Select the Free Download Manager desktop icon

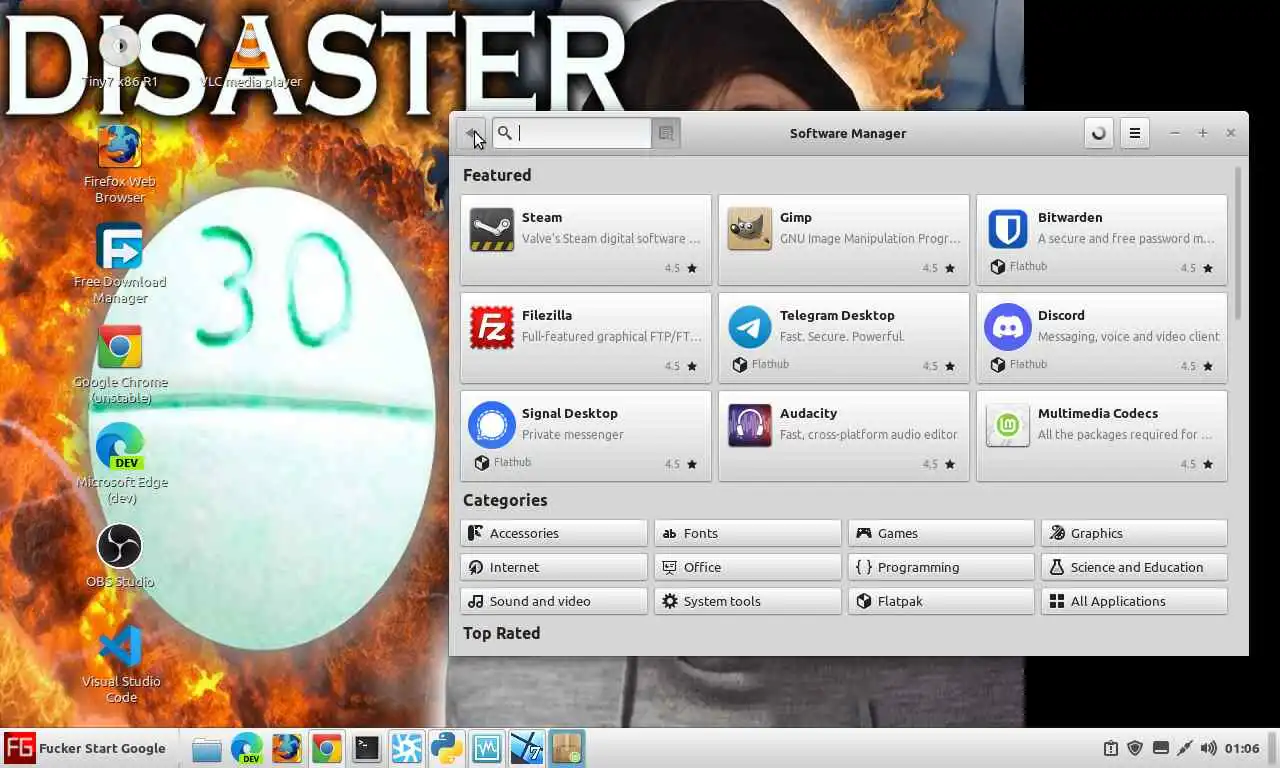click(120, 265)
